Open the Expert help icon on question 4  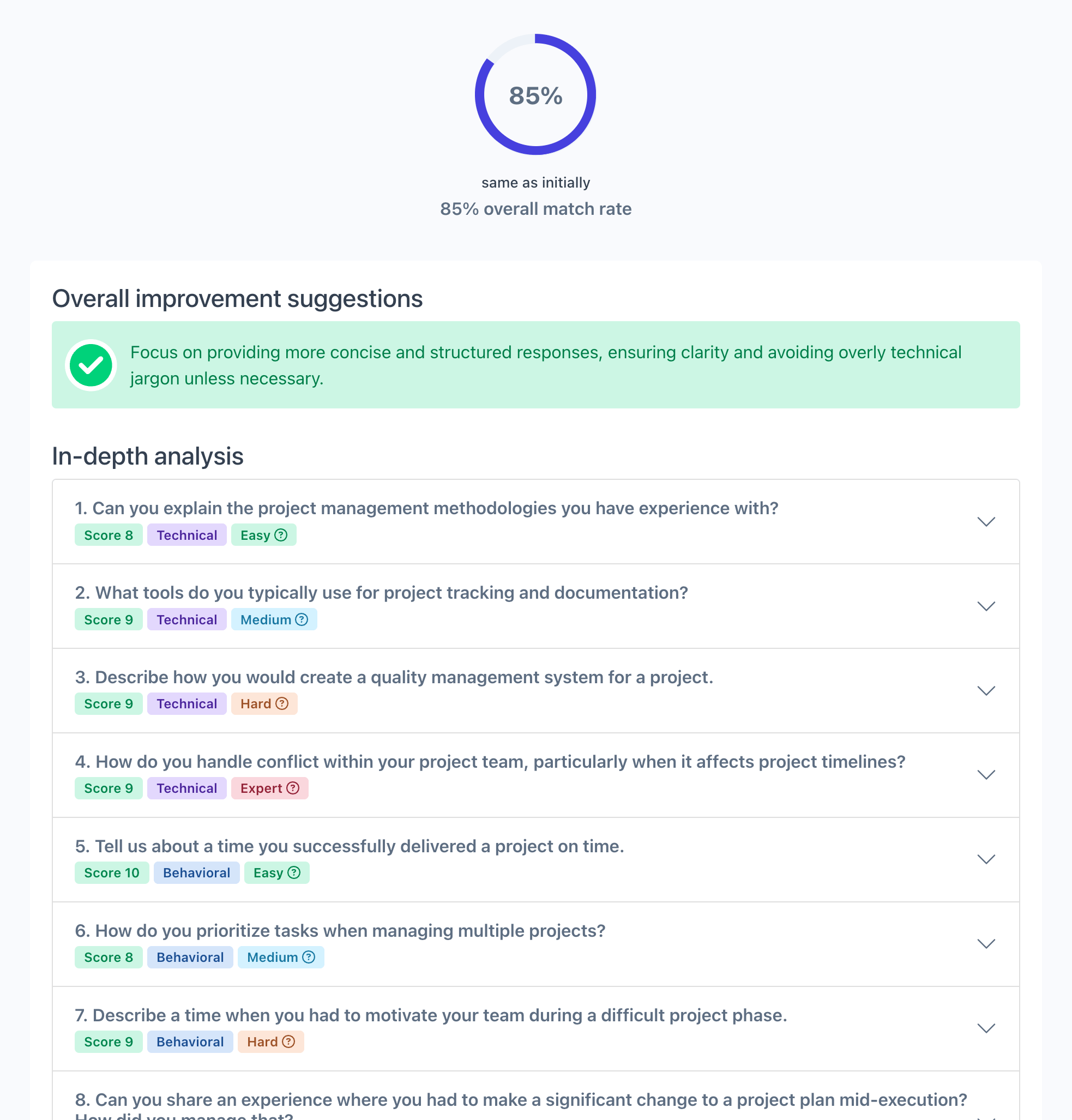293,788
